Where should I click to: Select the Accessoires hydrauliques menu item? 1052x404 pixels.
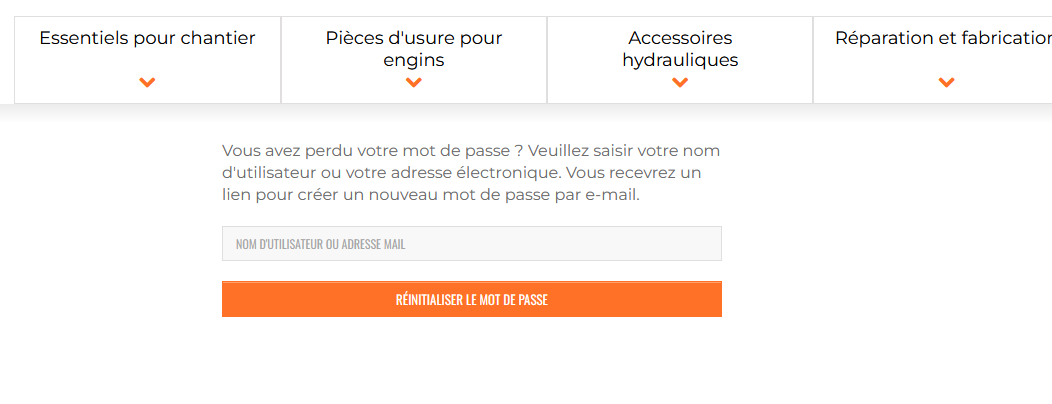pyautogui.click(x=680, y=49)
